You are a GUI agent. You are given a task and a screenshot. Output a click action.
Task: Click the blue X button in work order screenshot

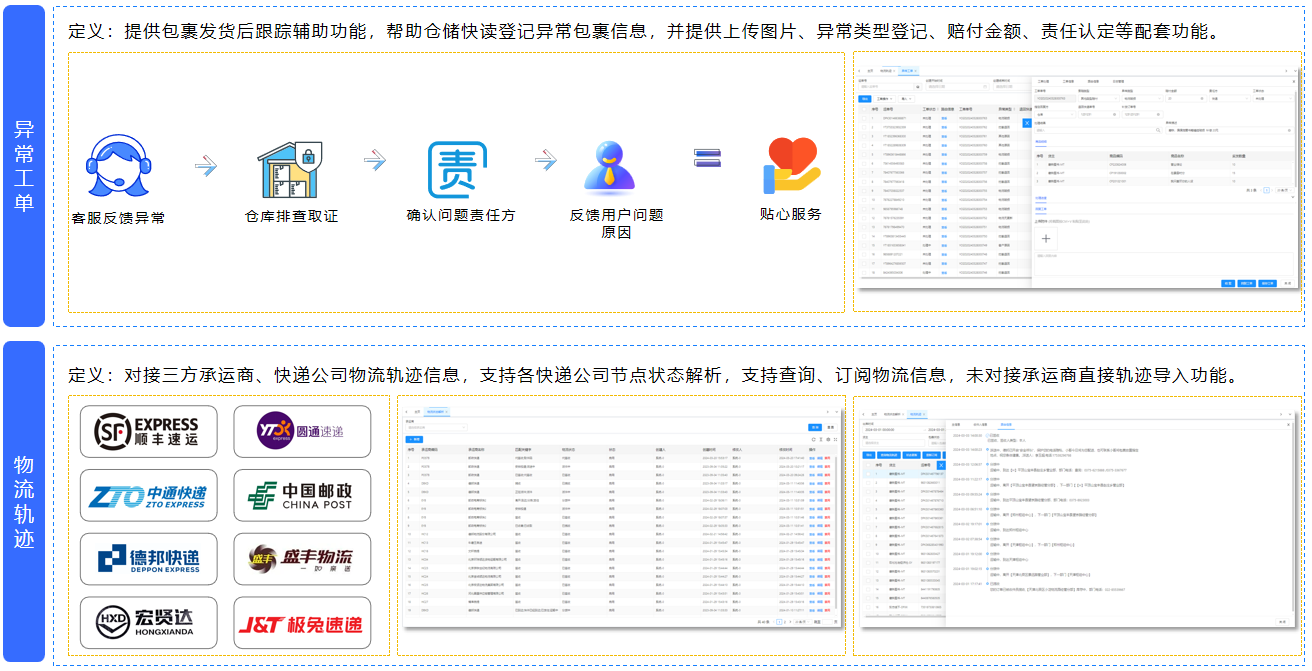[1026, 122]
